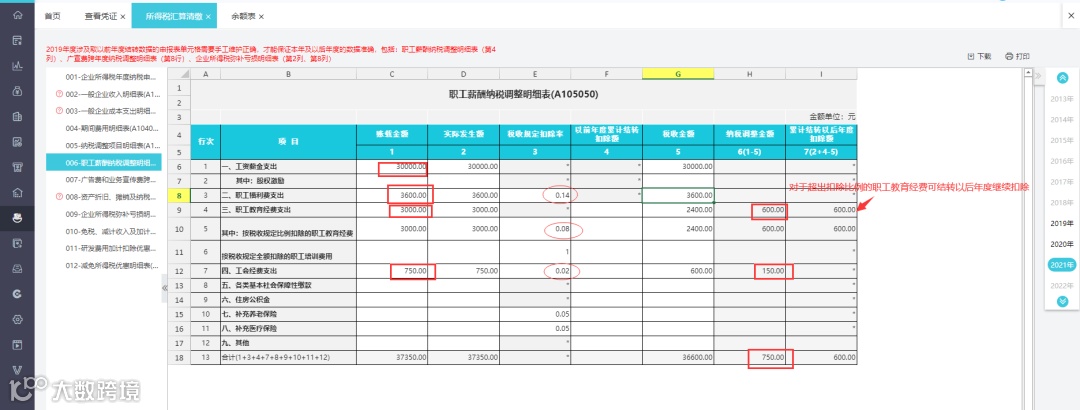Close the 查看凭证 tab
This screenshot has height=410, width=1080.
coord(123,16)
